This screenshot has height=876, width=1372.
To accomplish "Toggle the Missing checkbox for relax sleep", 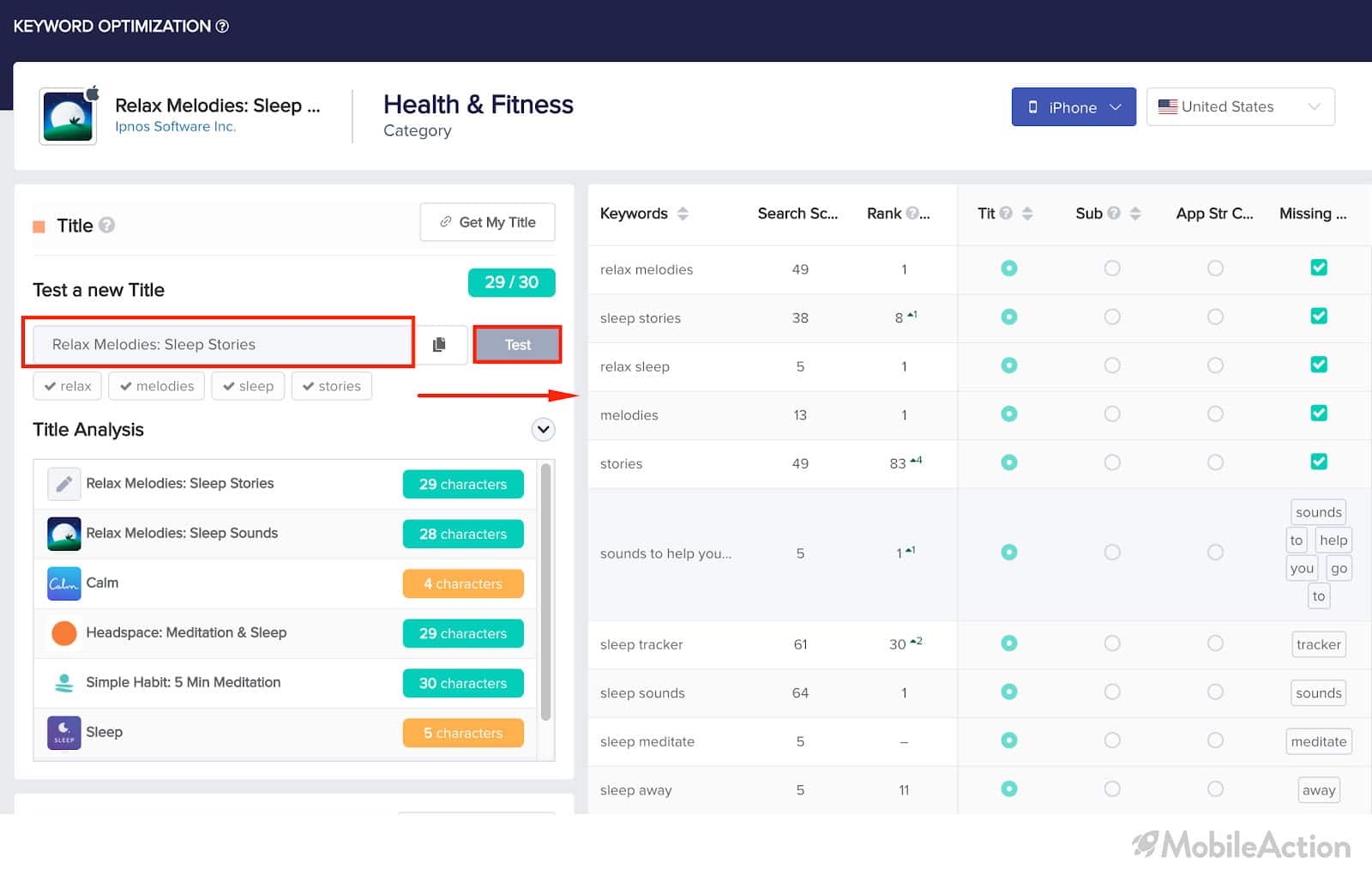I will click(1319, 365).
